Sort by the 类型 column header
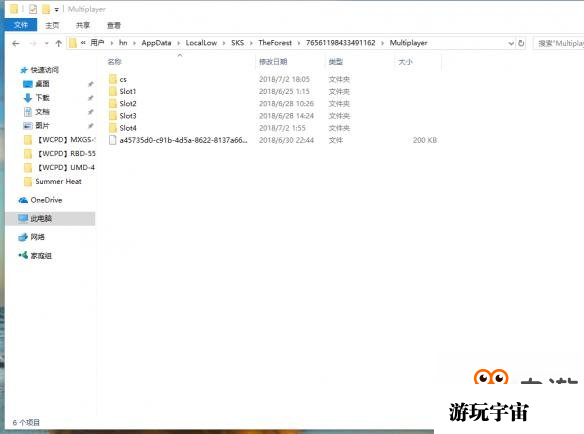The height and width of the screenshot is (434, 584). coord(336,62)
